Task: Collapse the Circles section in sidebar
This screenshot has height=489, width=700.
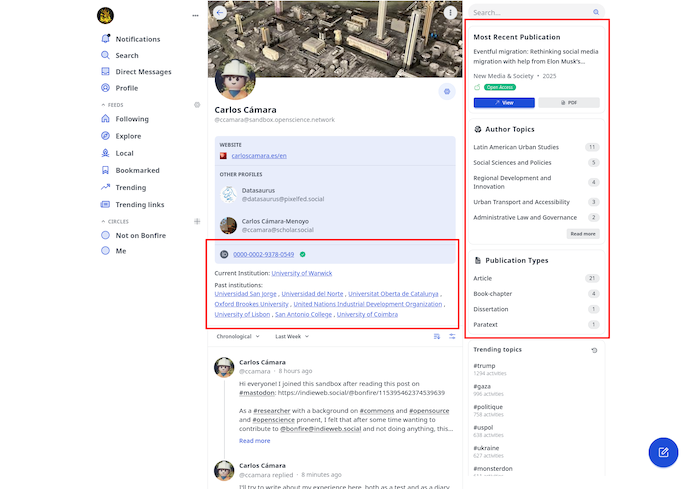Action: point(104,221)
